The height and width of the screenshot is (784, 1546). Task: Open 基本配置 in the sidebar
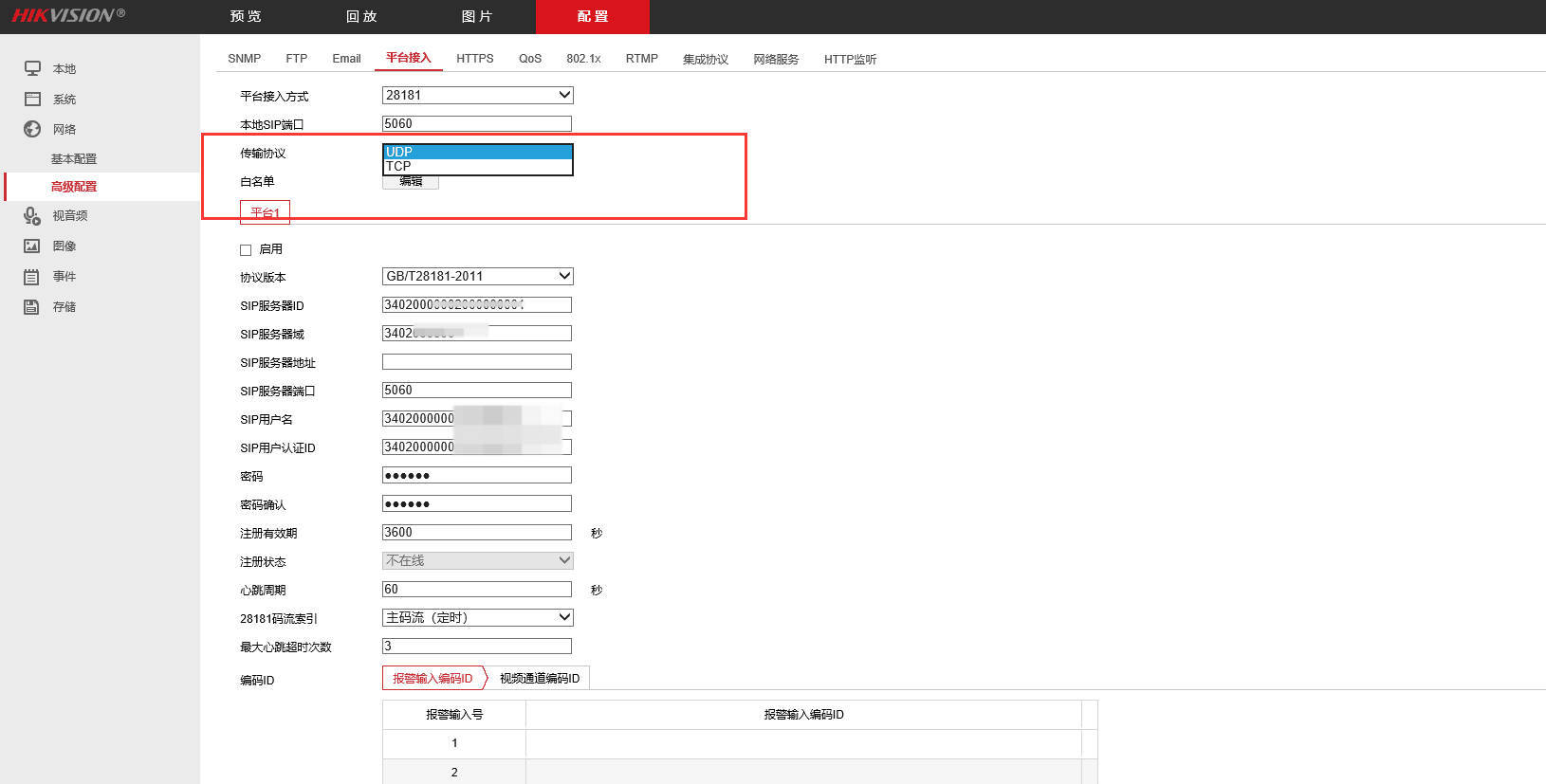[74, 159]
